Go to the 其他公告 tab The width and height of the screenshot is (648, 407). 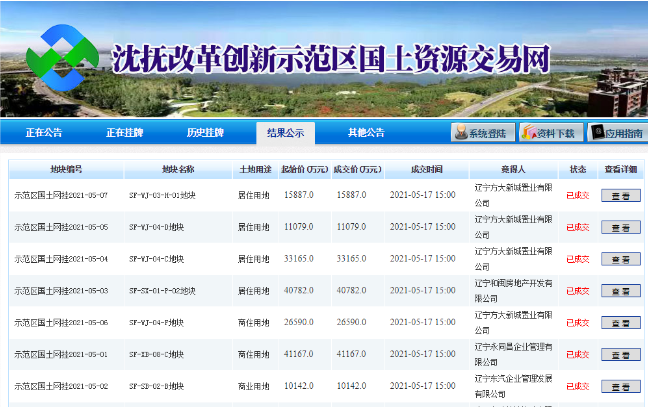[x=366, y=133]
